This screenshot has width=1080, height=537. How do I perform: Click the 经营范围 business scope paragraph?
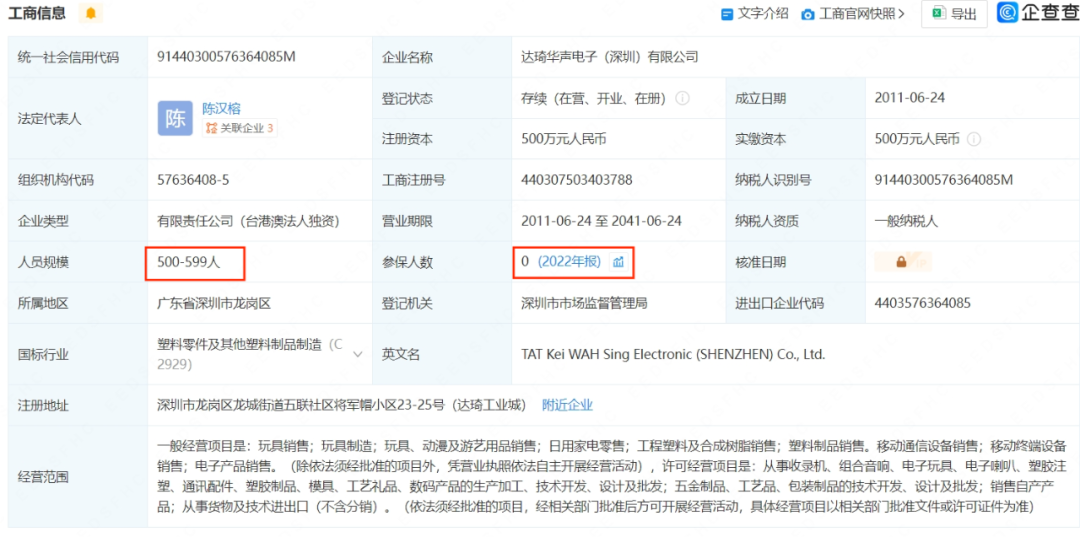[612, 476]
